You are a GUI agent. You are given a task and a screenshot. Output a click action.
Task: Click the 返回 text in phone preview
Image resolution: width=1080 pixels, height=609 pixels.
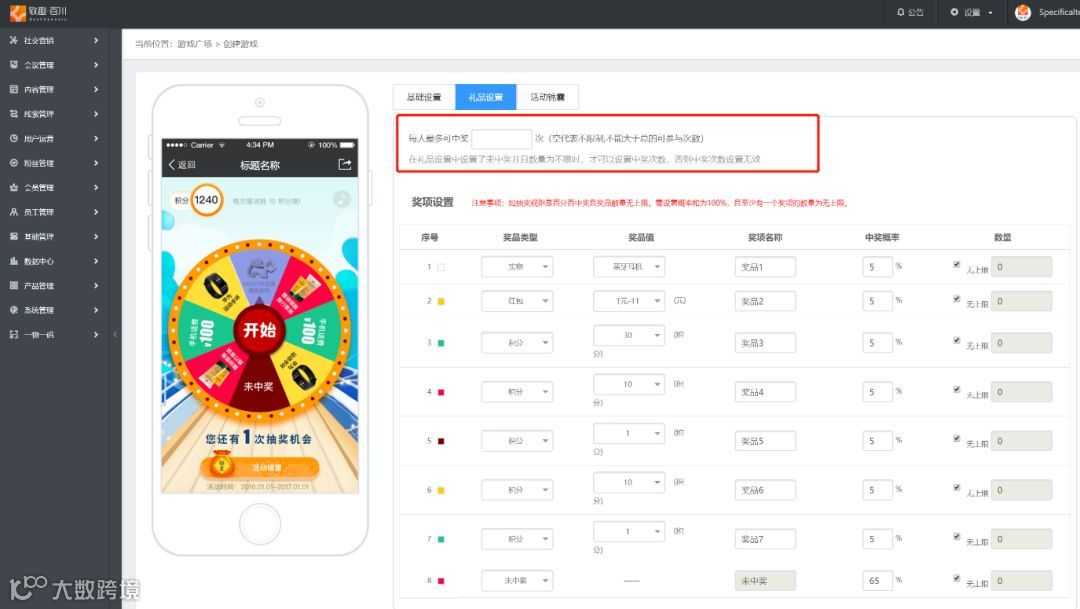(x=187, y=165)
